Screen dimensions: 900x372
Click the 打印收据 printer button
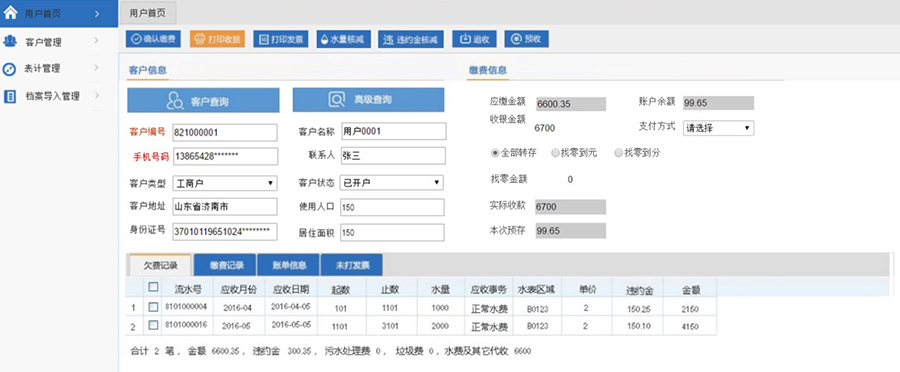click(217, 39)
